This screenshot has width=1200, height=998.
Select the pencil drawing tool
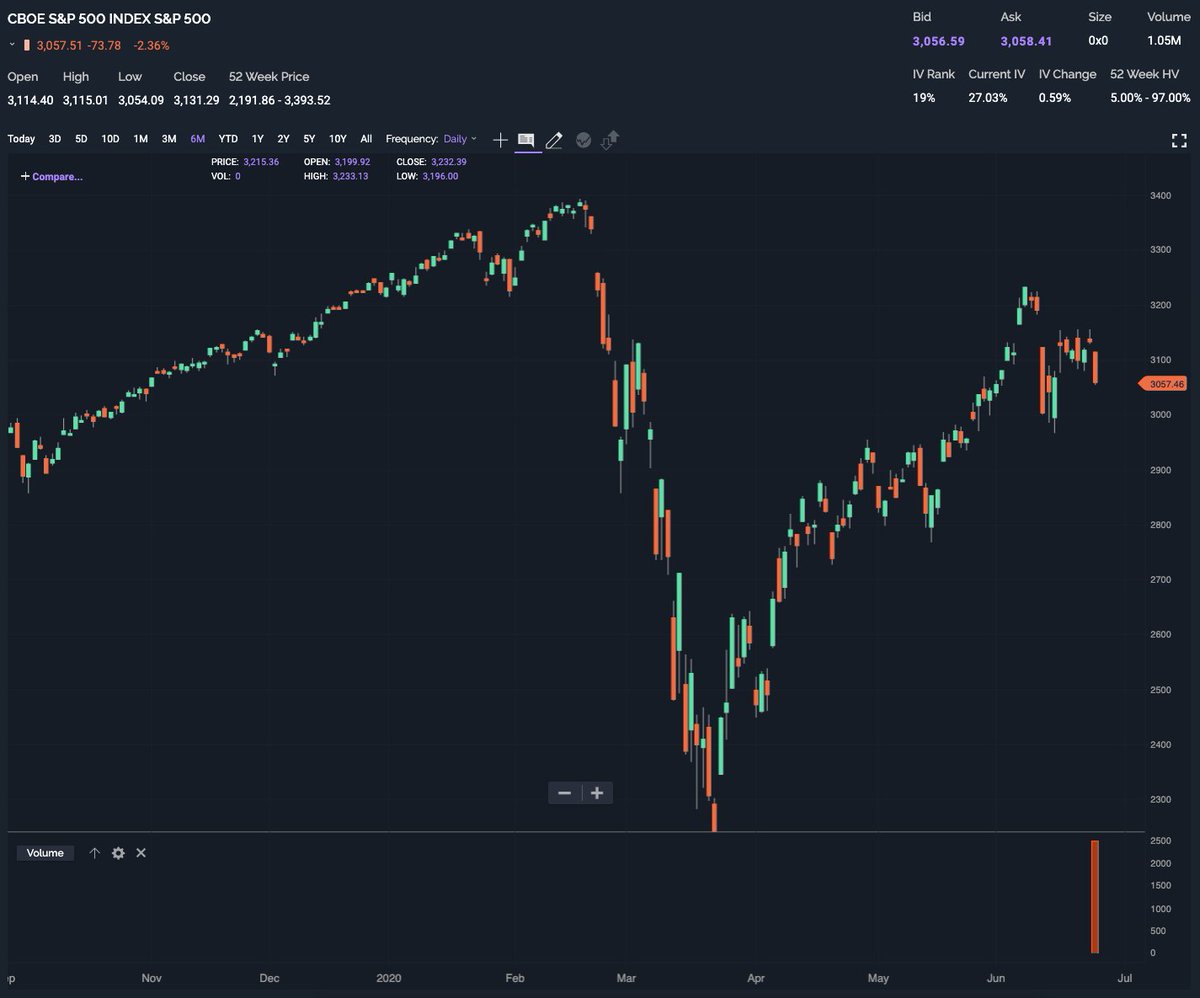554,140
